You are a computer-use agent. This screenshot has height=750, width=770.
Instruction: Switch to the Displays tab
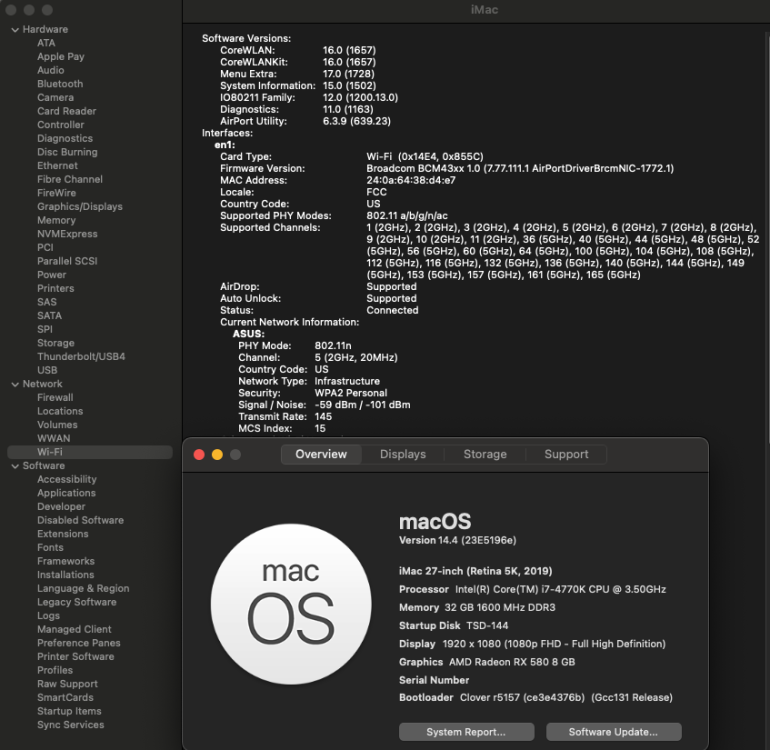tap(403, 454)
